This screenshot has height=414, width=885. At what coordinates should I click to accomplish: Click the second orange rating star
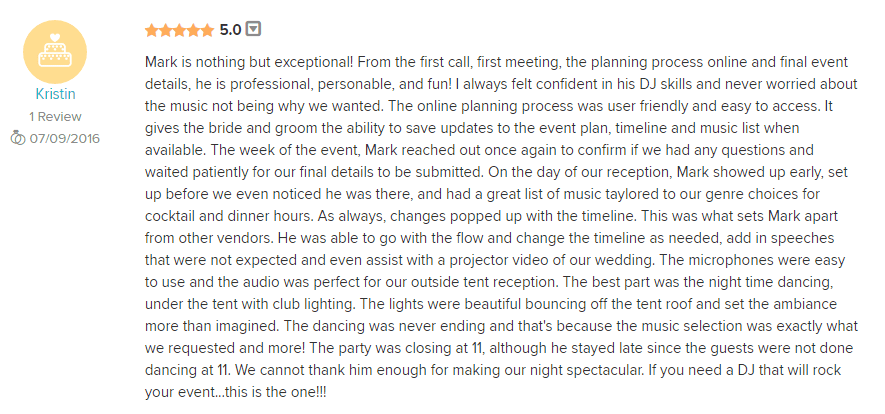(166, 30)
